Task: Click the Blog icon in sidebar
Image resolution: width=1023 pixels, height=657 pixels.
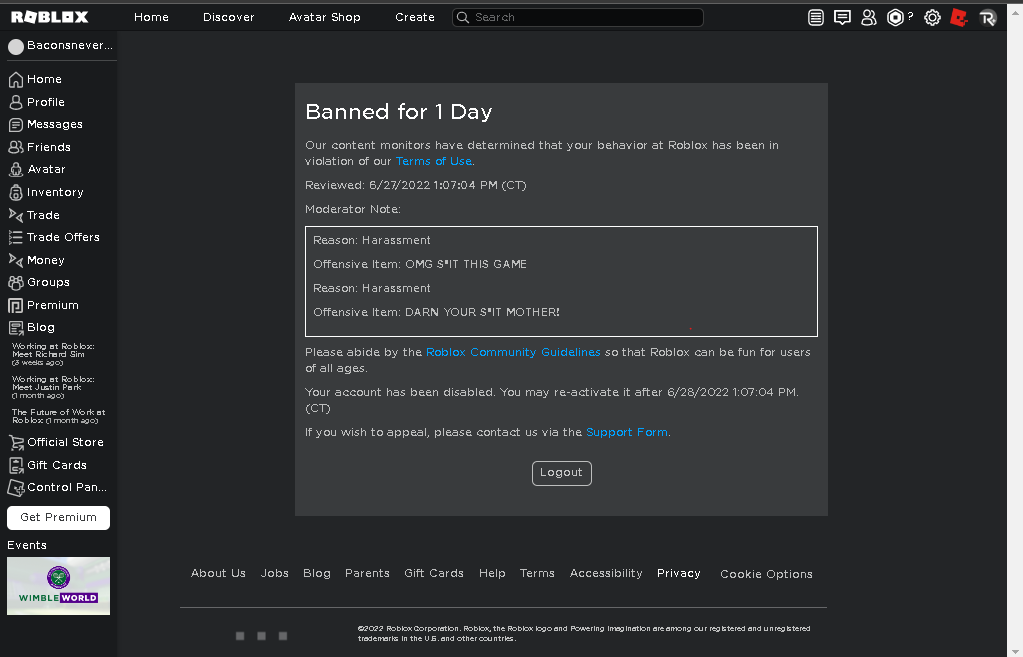Action: [16, 328]
